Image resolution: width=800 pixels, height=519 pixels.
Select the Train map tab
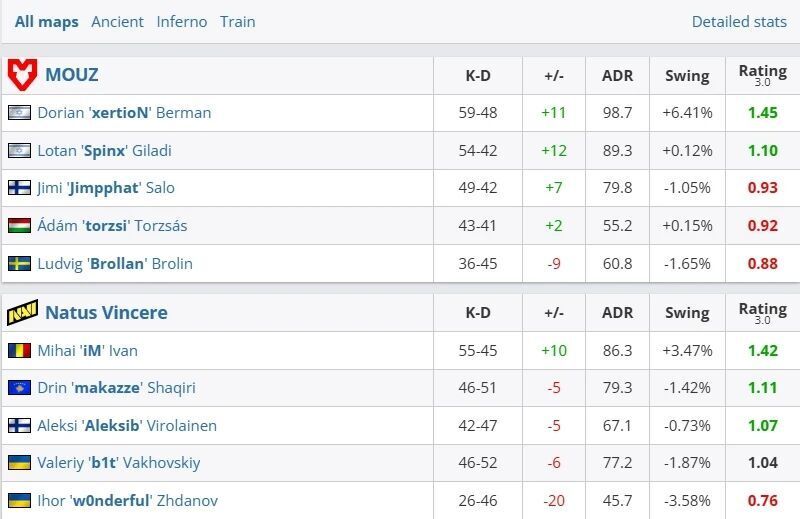[237, 21]
